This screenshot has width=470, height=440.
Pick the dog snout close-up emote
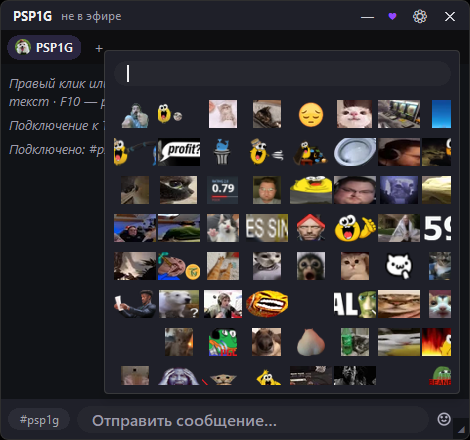click(x=267, y=342)
